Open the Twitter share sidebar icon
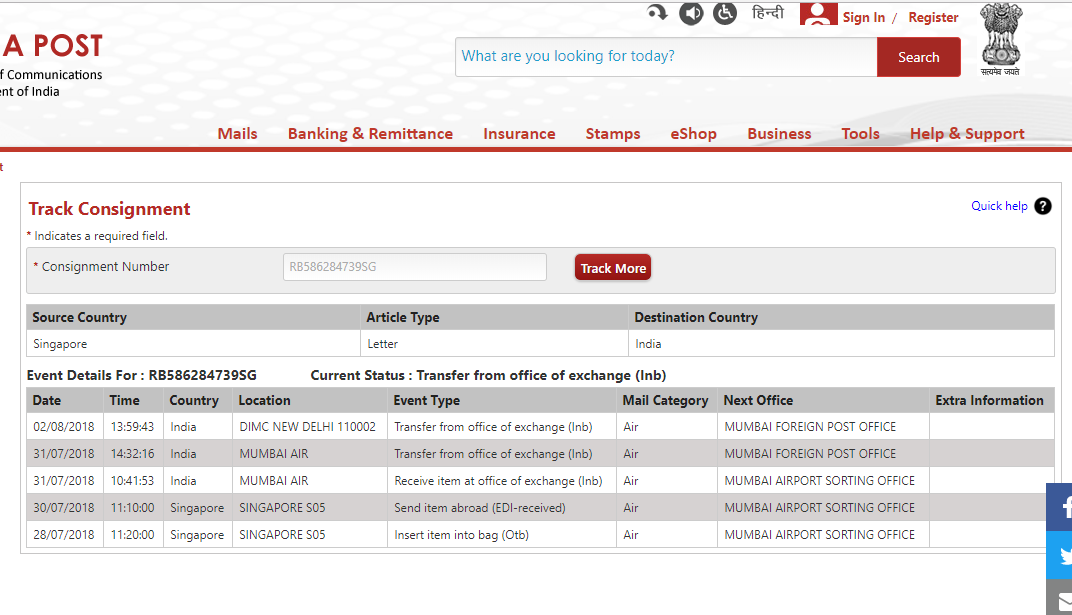The height and width of the screenshot is (615, 1072). point(1059,555)
